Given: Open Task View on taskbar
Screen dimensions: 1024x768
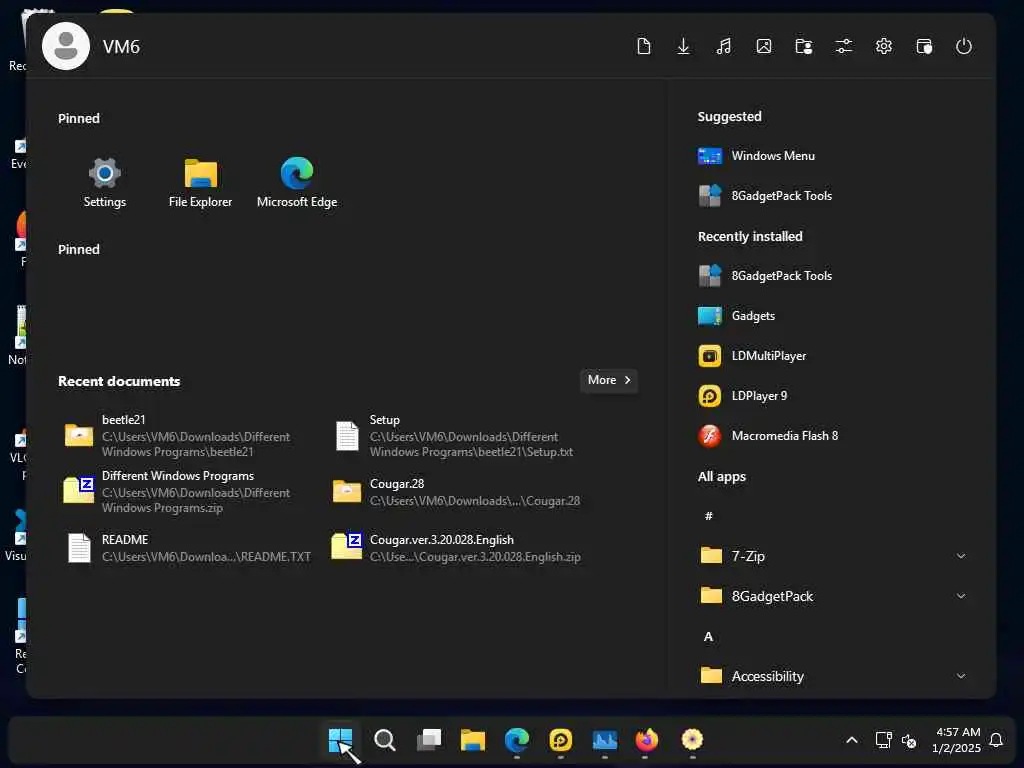Looking at the screenshot, I should pos(429,740).
